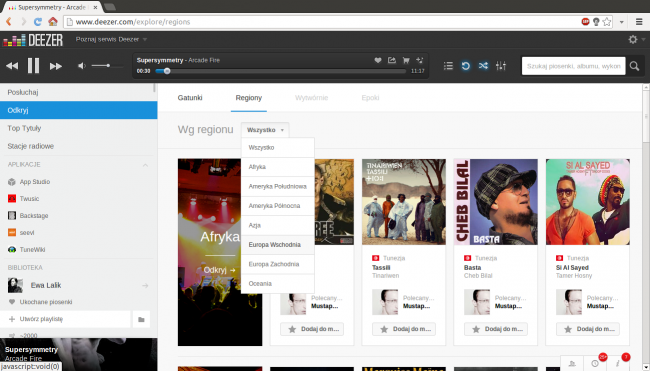Click the Deezer logo
The height and width of the screenshot is (371, 650).
[x=33, y=40]
